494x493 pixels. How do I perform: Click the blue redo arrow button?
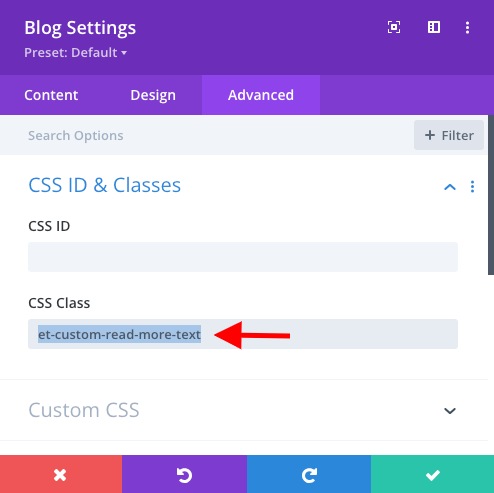(x=309, y=474)
